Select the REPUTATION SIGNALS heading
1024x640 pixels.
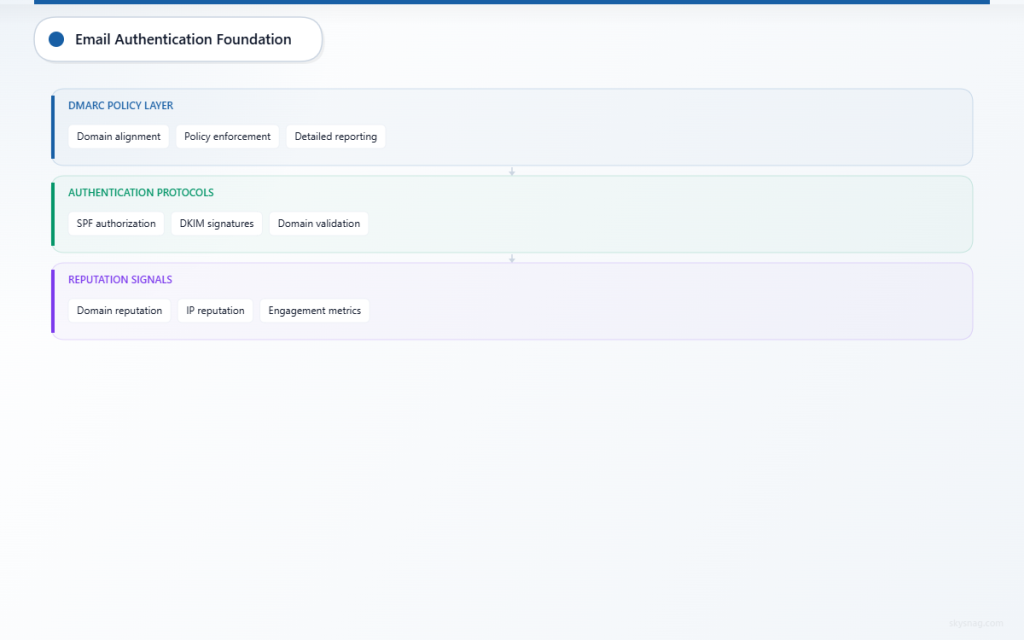click(120, 279)
